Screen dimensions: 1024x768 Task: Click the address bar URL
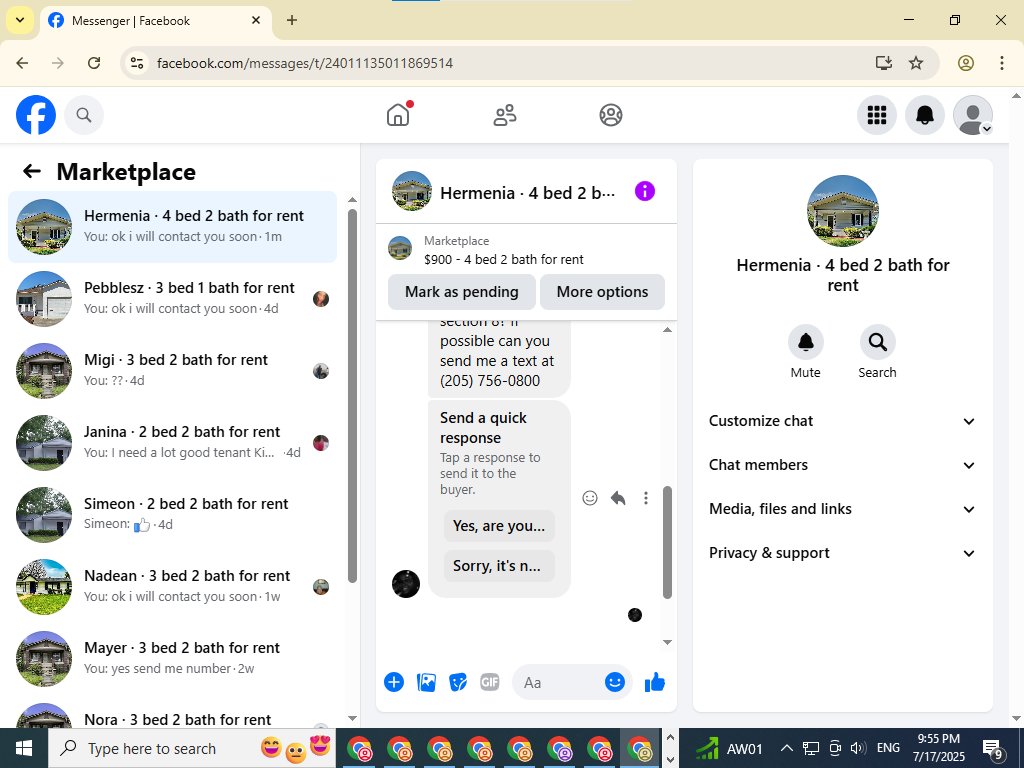pyautogui.click(x=305, y=63)
